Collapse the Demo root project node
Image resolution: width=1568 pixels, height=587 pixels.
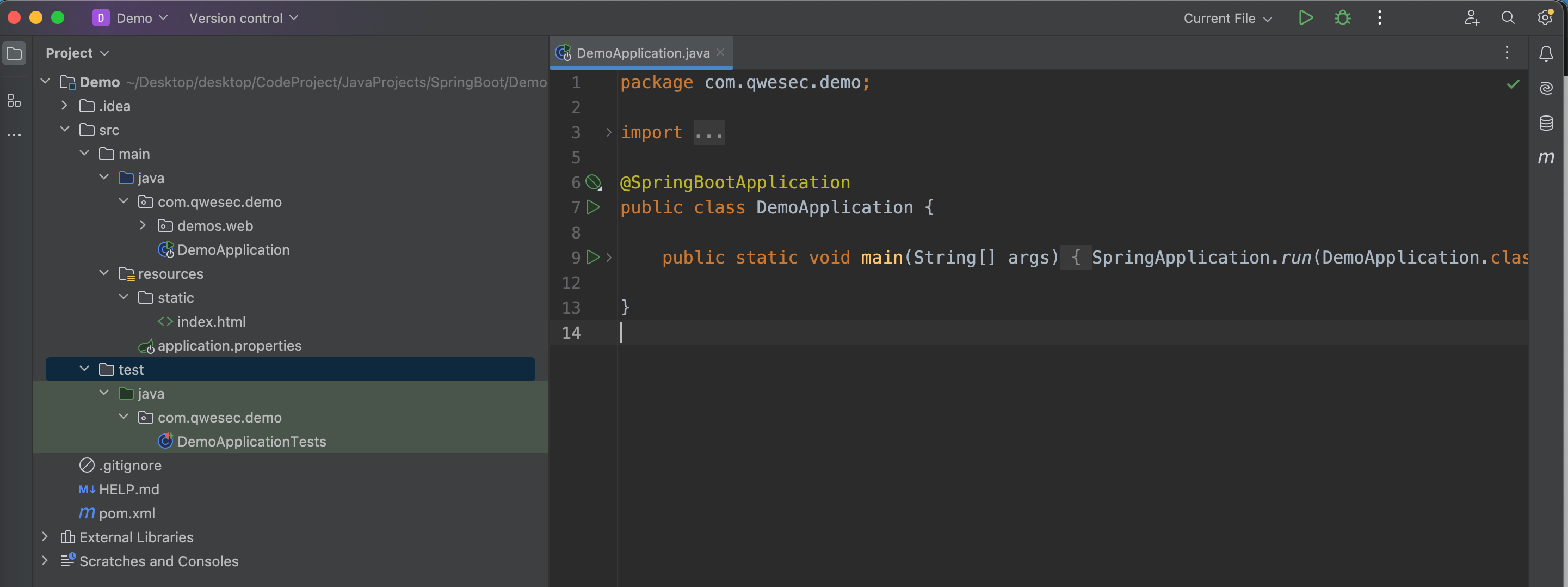tap(45, 81)
